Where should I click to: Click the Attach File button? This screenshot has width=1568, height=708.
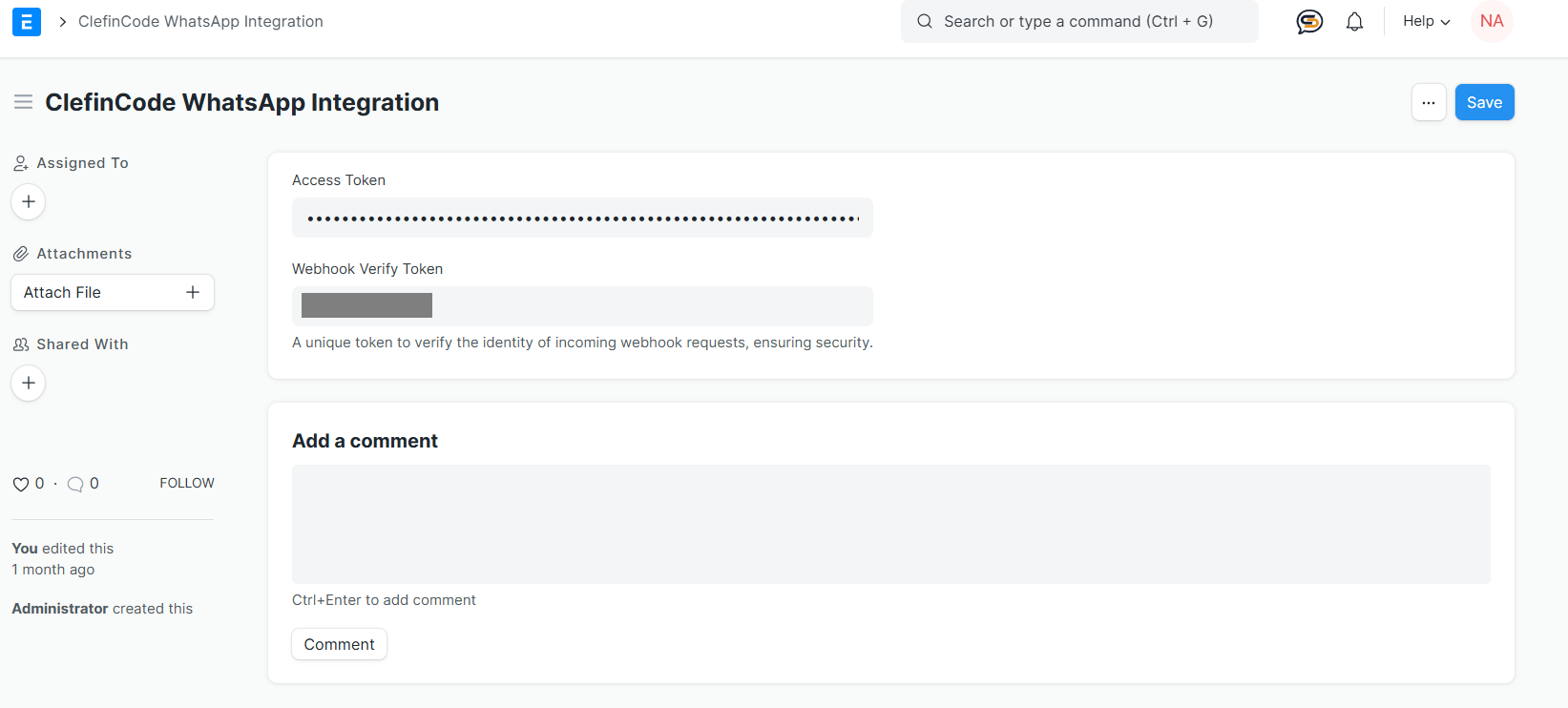113,292
